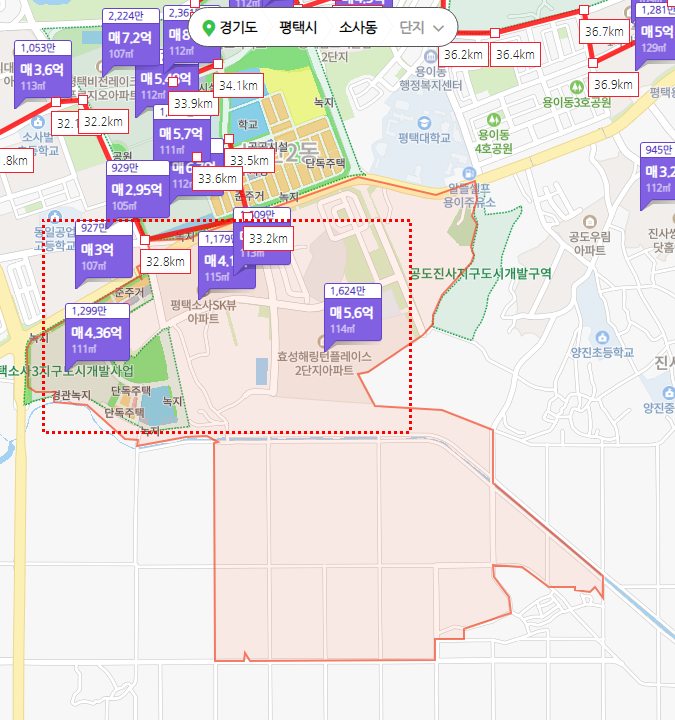Click the 양진초등학교 school icon
The image size is (675, 720).
602,338
